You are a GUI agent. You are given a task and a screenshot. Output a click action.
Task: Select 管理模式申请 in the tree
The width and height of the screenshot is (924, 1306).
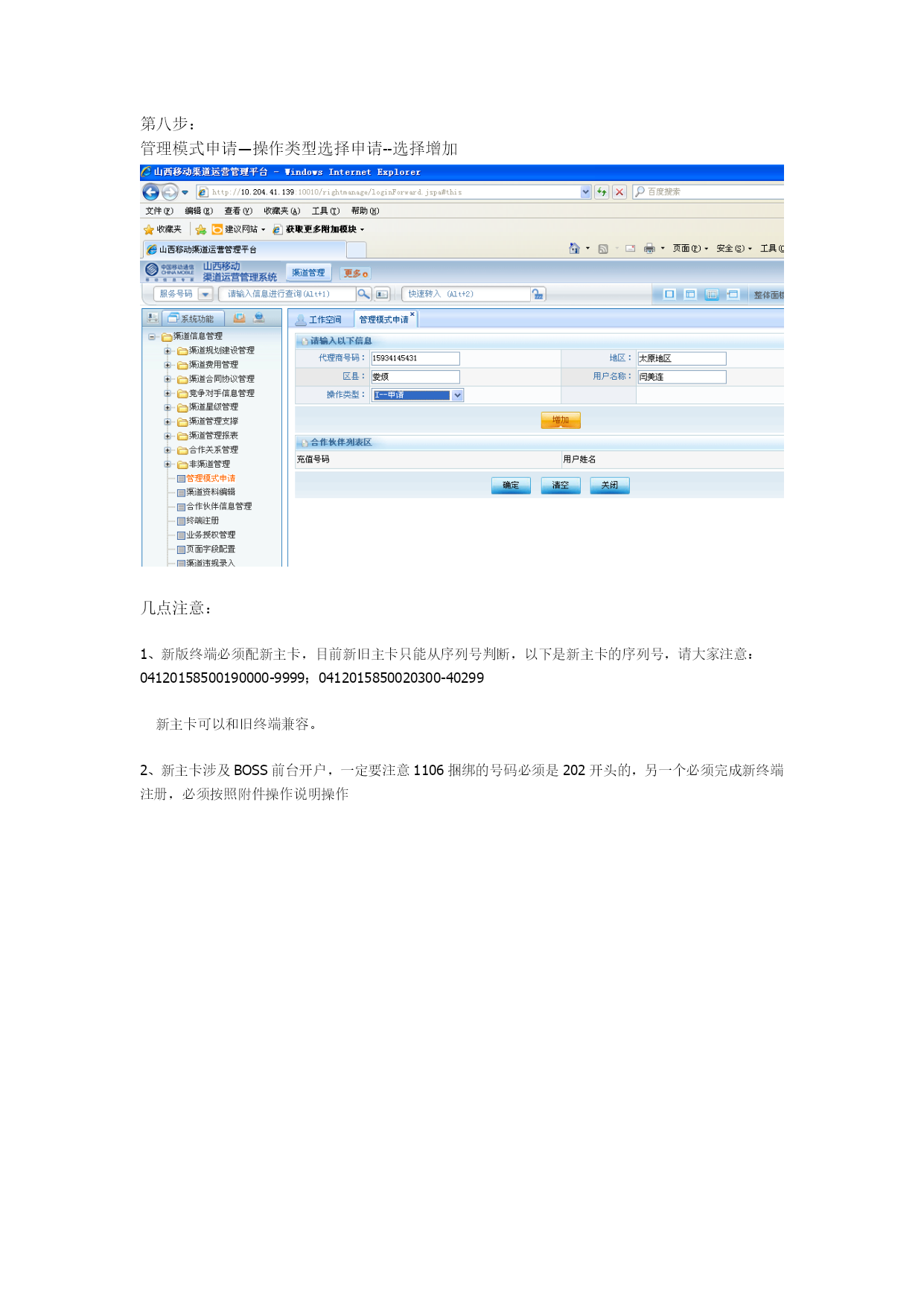pos(211,479)
